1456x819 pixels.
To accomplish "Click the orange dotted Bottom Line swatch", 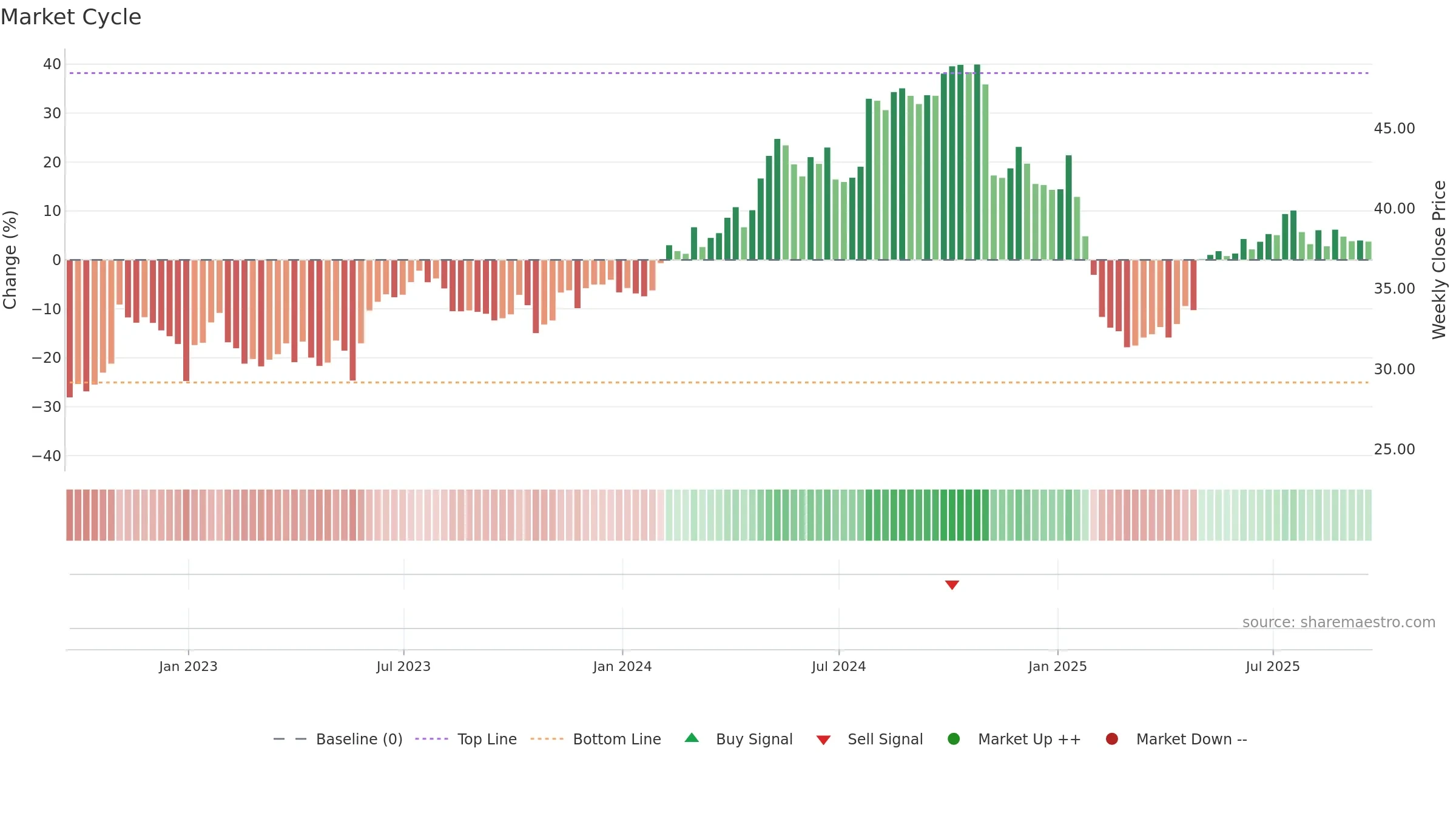I will coord(547,739).
